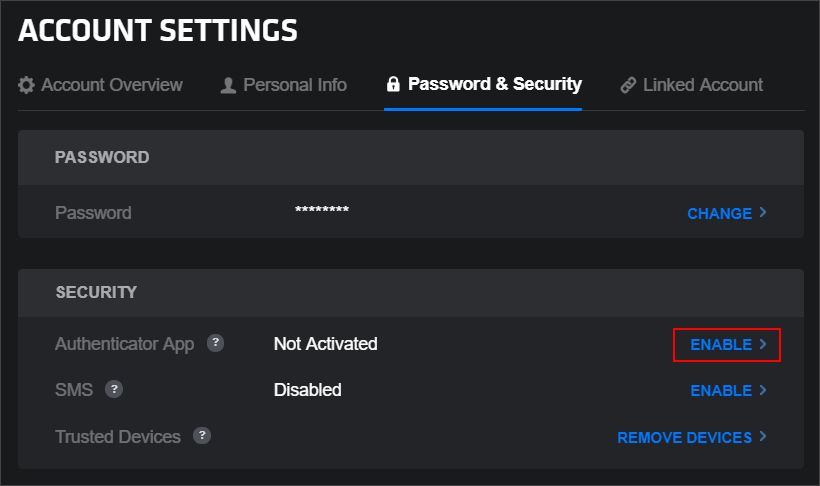The width and height of the screenshot is (820, 486).
Task: Enable the Authenticator App option
Action: pyautogui.click(x=721, y=344)
